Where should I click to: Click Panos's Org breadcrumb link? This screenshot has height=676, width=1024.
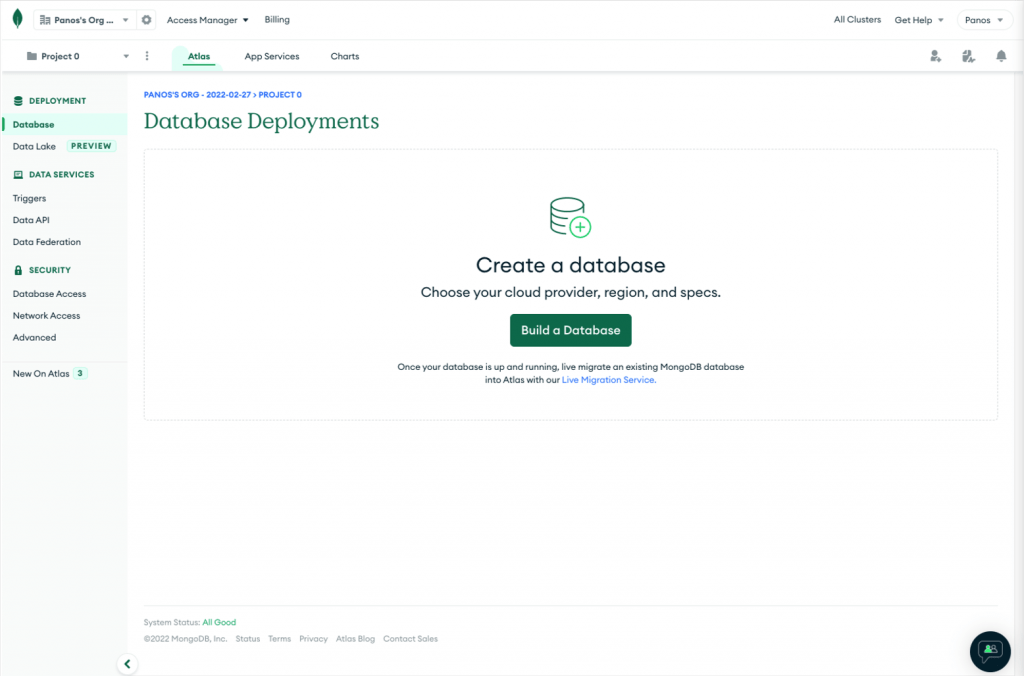click(197, 95)
